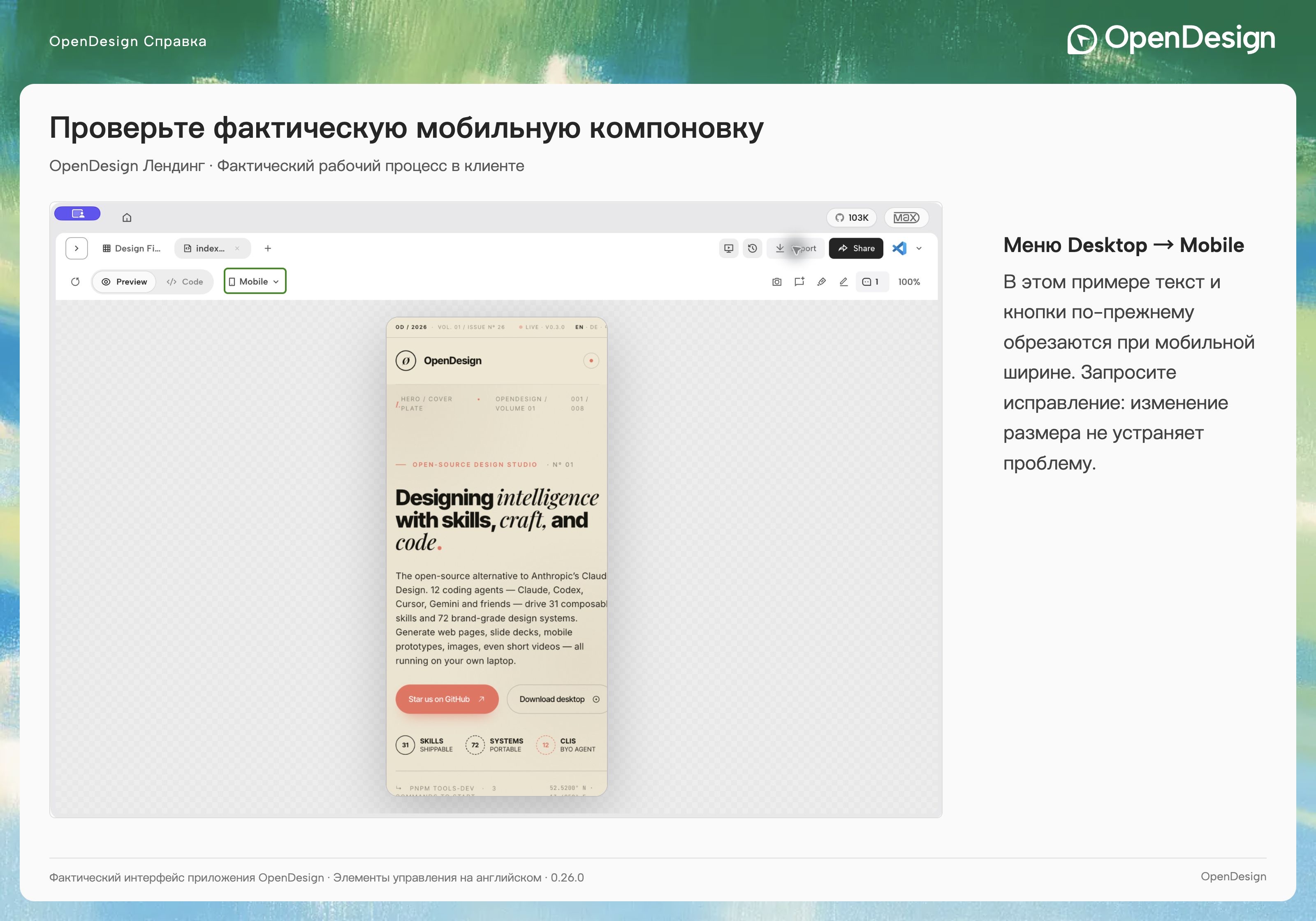Open version history clock icon

(x=753, y=248)
